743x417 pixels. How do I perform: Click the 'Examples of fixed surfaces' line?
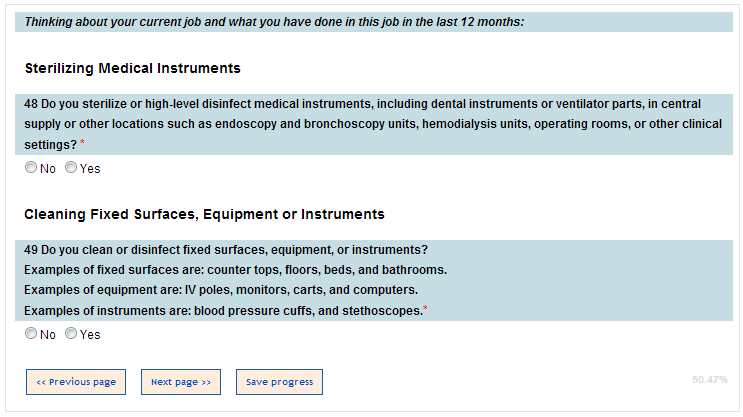[x=235, y=270]
